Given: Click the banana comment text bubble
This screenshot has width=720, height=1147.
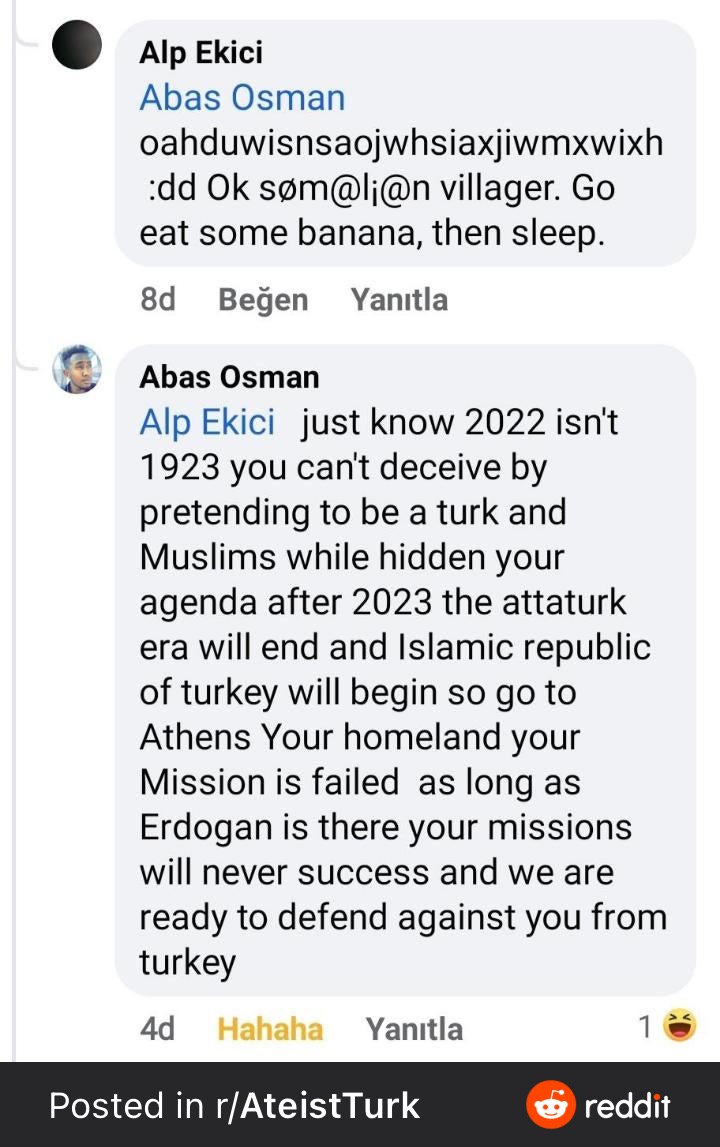Looking at the screenshot, I should coord(400,190).
